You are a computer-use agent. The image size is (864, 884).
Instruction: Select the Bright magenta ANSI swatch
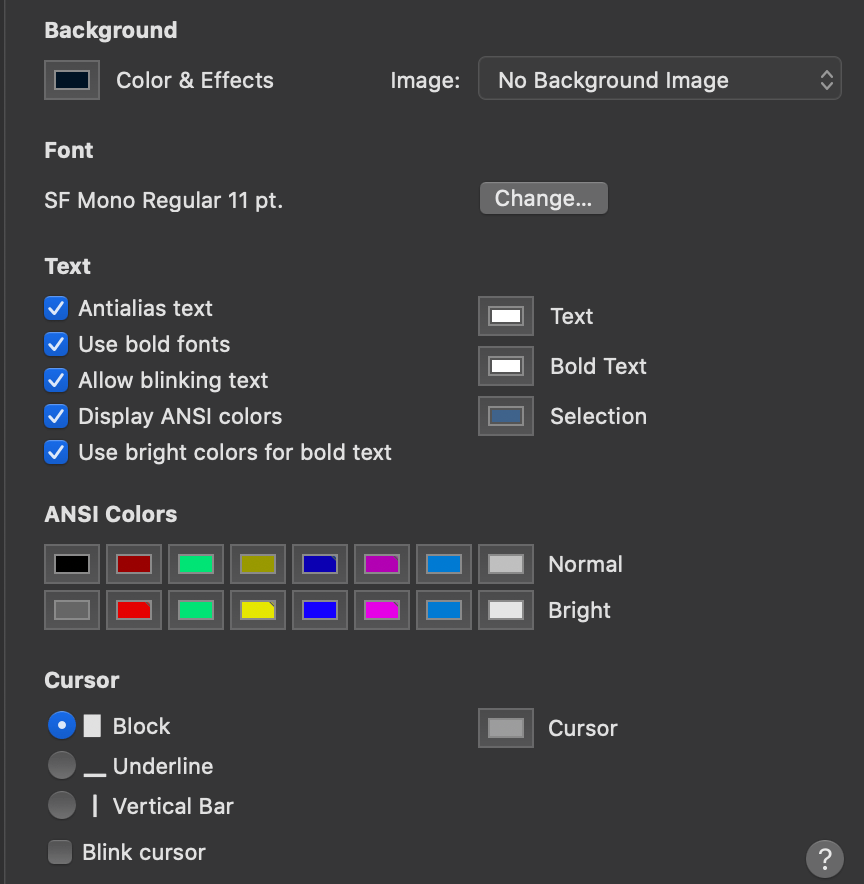pos(382,610)
